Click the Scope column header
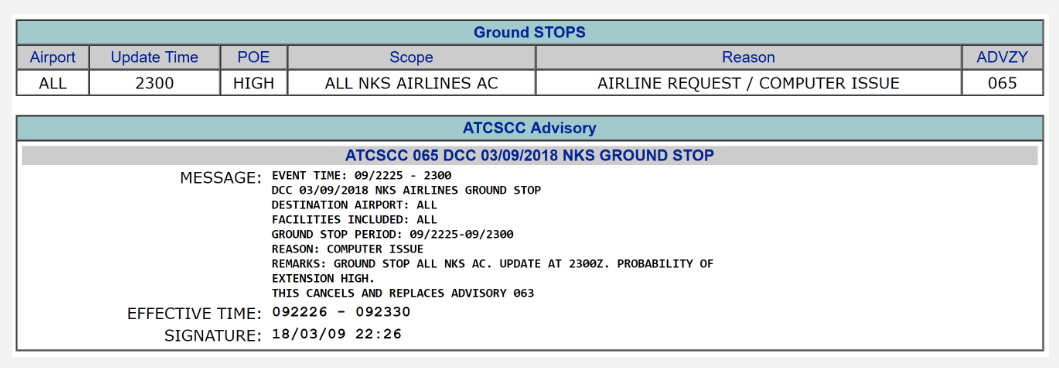This screenshot has height=368, width=1059. point(411,57)
